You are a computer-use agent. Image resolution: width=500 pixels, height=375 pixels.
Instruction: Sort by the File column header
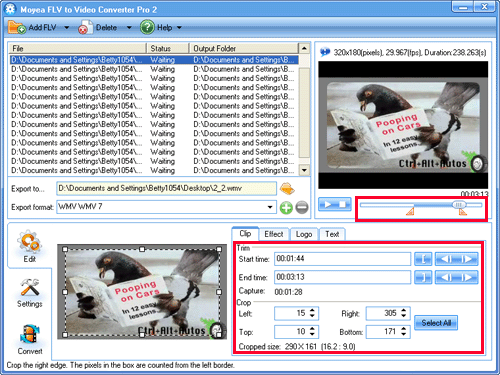click(x=77, y=48)
